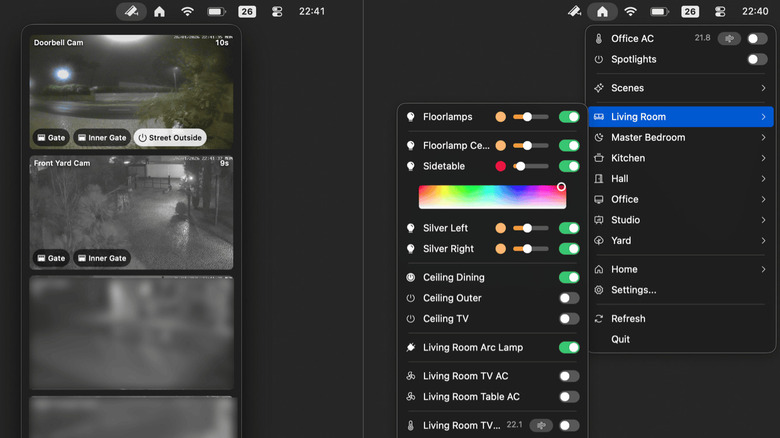
Task: Turn off Silver Left switch
Action: click(x=569, y=228)
